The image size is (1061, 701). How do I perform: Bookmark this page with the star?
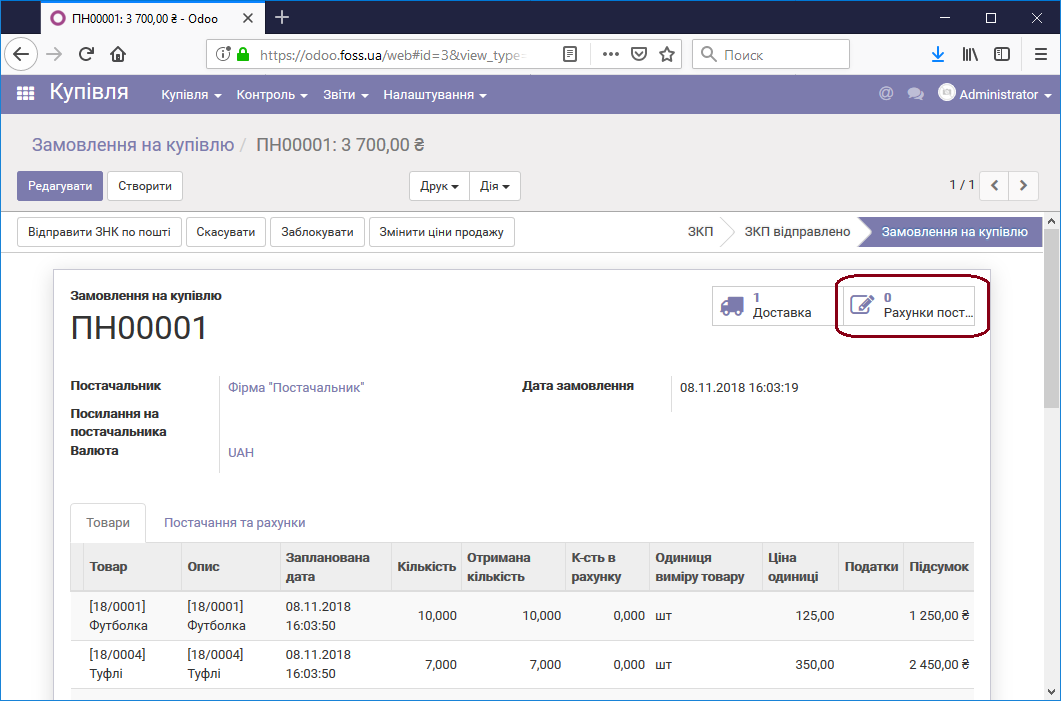(x=667, y=54)
